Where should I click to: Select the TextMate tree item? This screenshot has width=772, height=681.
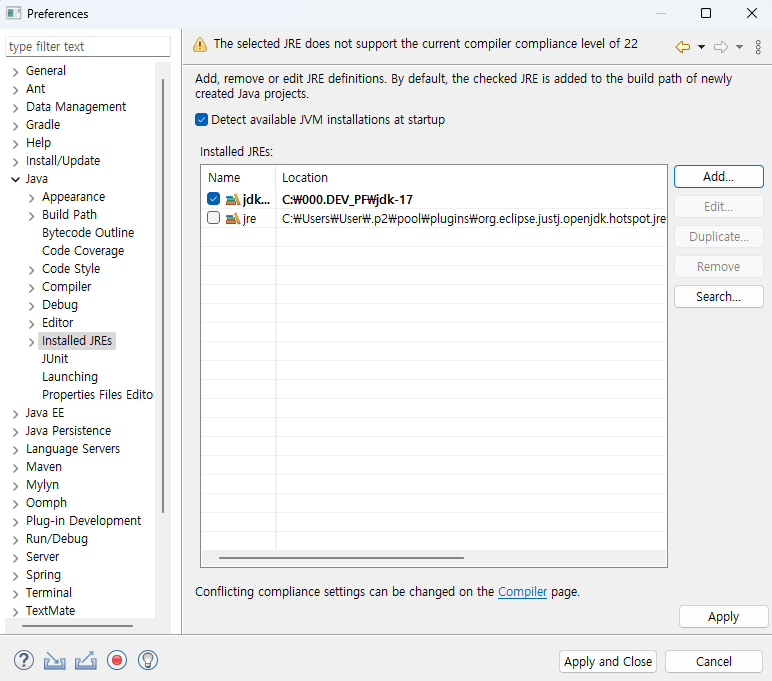tap(51, 611)
